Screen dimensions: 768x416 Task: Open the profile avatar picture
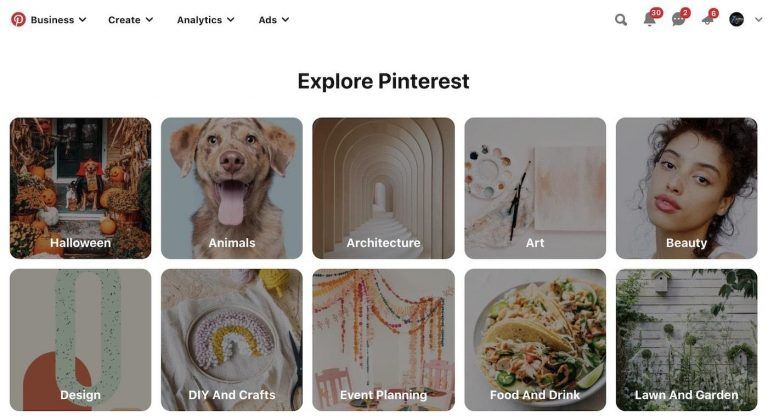point(736,20)
